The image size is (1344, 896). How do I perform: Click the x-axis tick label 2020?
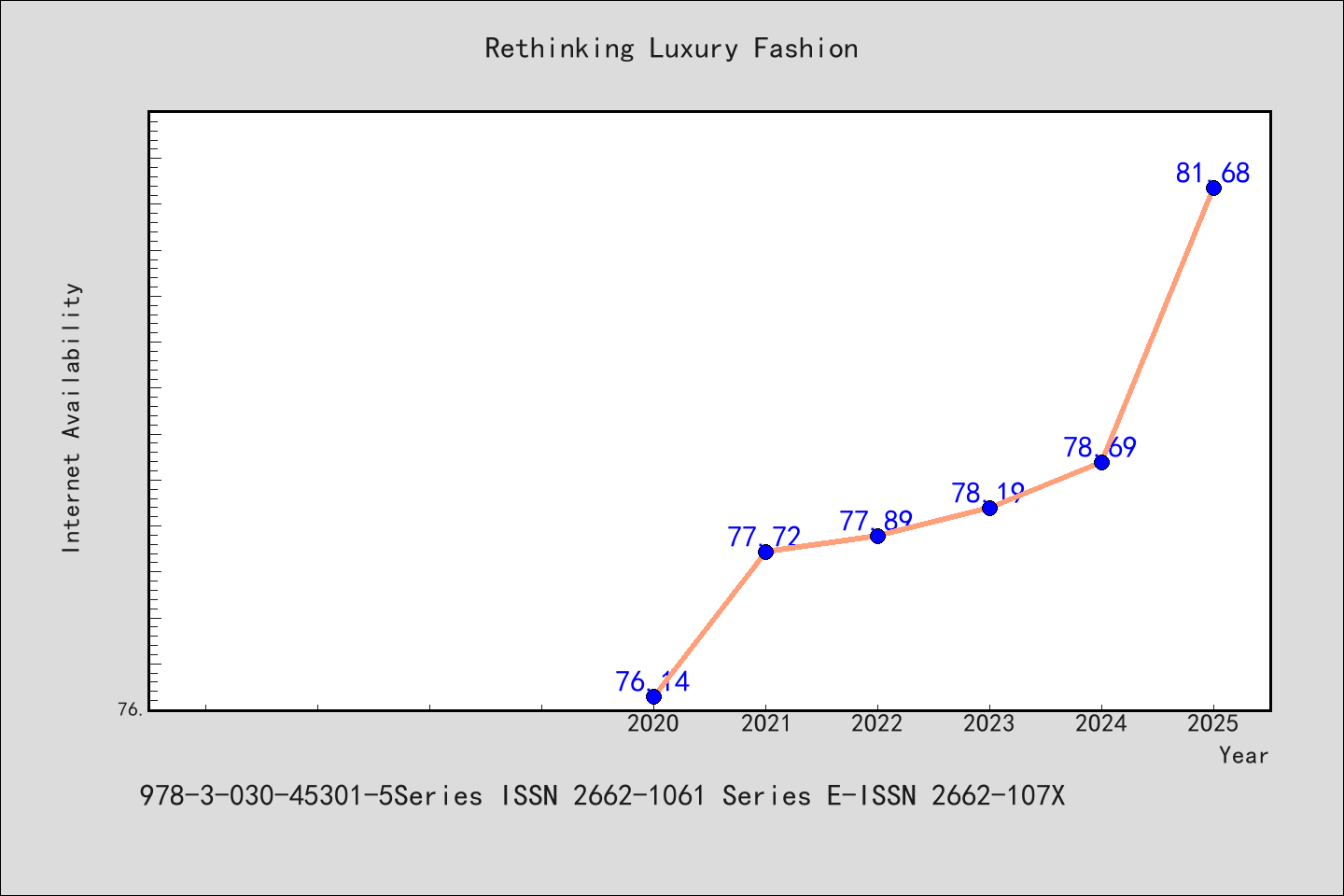point(653,723)
